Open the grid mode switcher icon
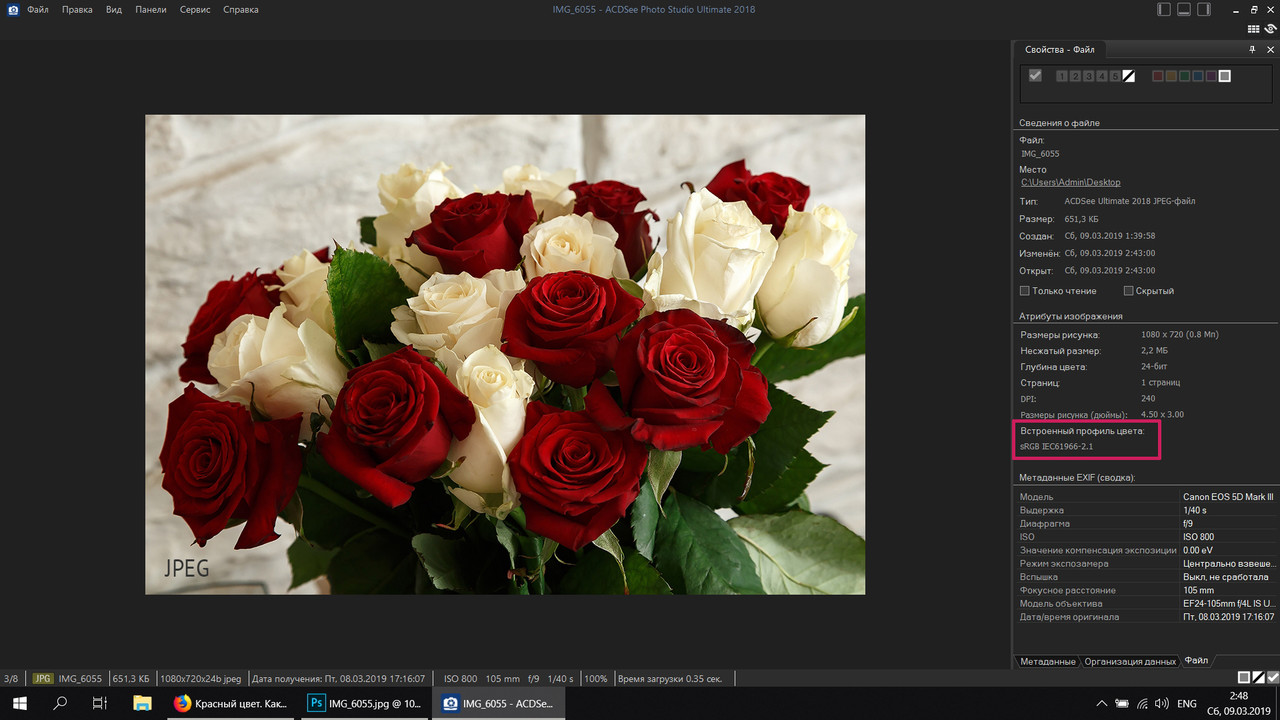 [1254, 29]
